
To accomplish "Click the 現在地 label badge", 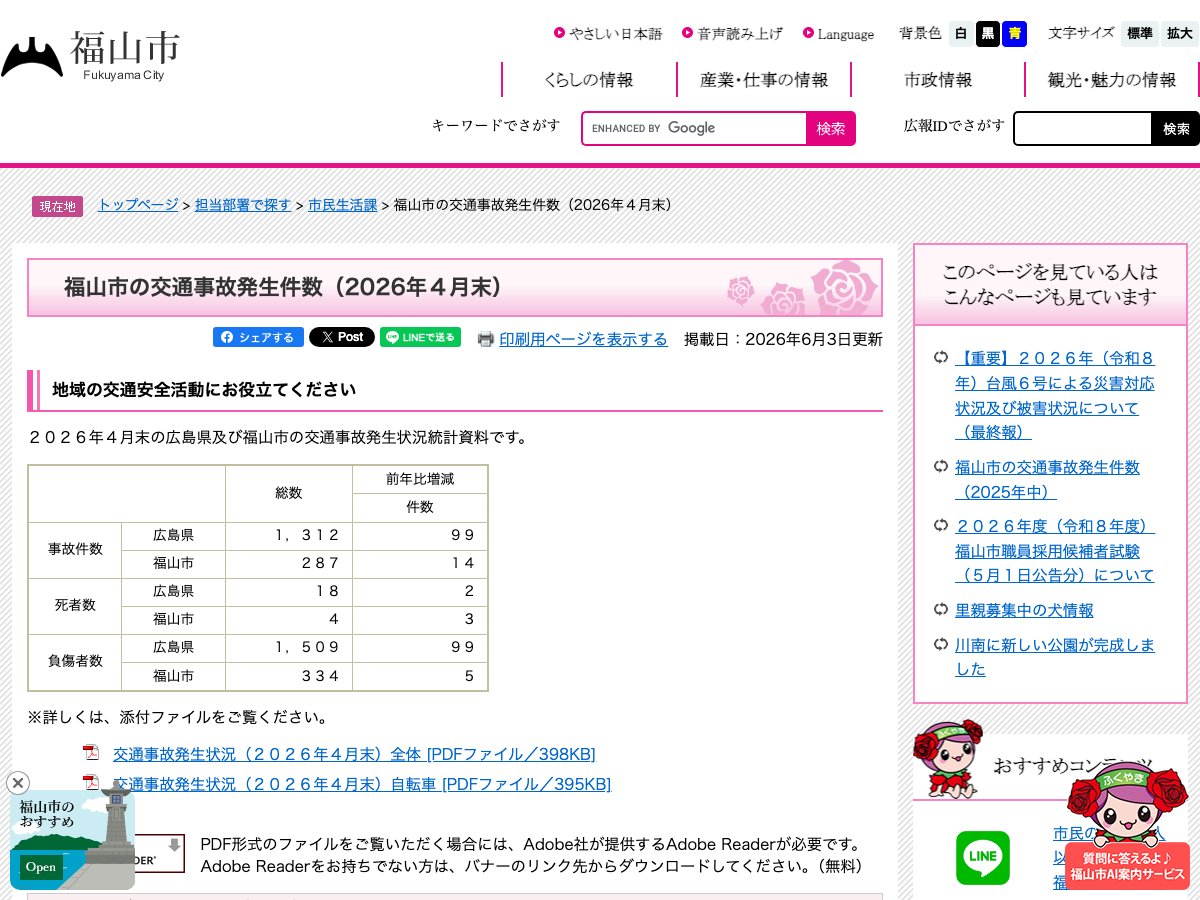I will tap(57, 206).
